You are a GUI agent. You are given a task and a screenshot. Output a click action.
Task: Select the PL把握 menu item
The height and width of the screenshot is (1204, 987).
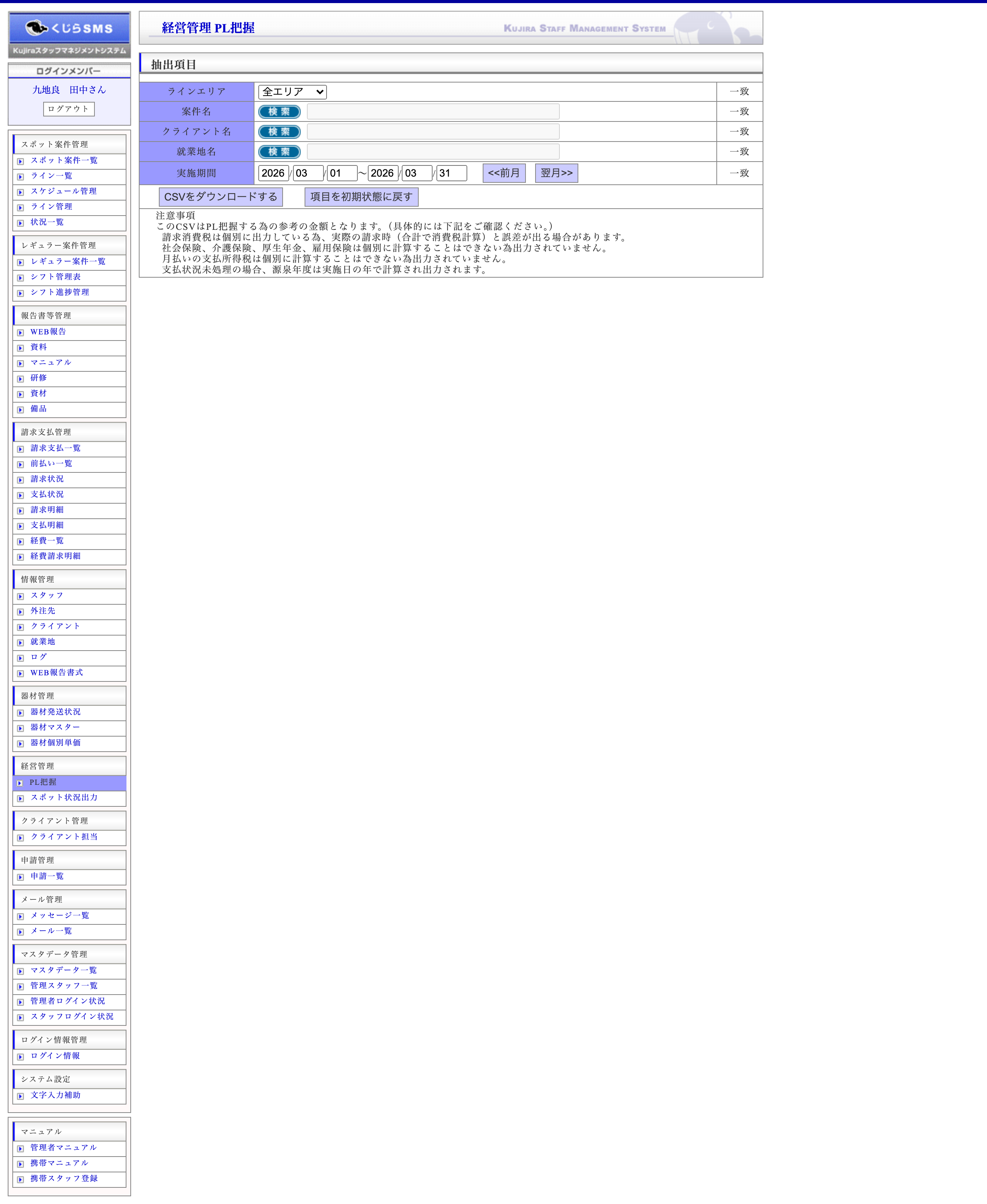click(43, 782)
